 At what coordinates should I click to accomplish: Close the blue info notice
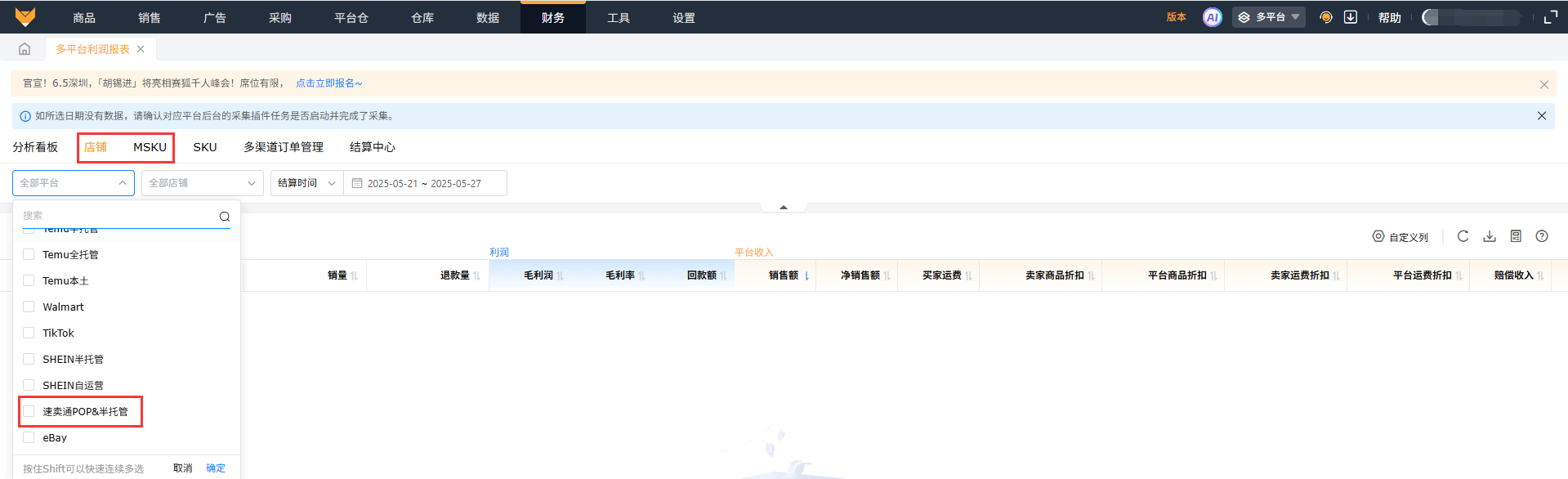(x=1542, y=116)
